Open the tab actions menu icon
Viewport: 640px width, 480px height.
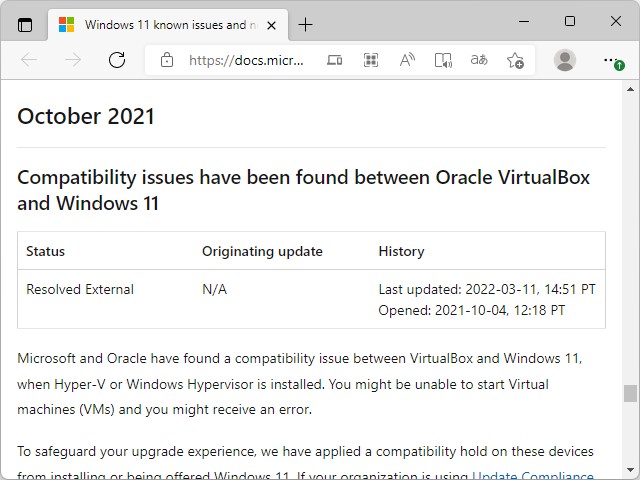point(25,24)
